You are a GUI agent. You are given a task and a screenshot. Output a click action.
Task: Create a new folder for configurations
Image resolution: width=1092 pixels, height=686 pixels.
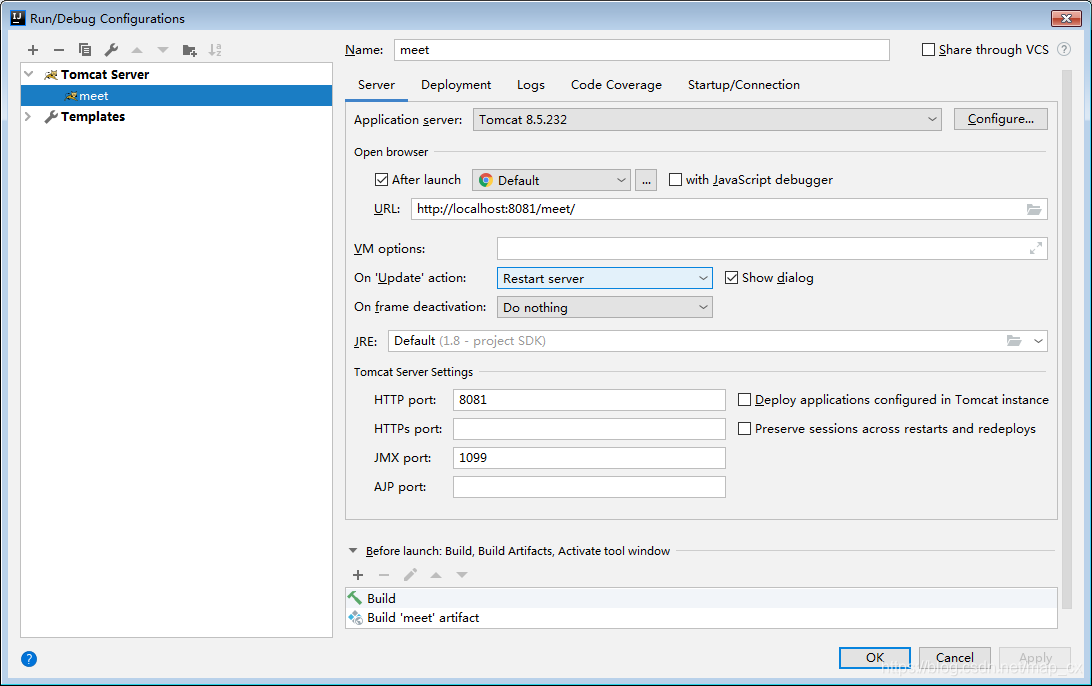coord(189,50)
